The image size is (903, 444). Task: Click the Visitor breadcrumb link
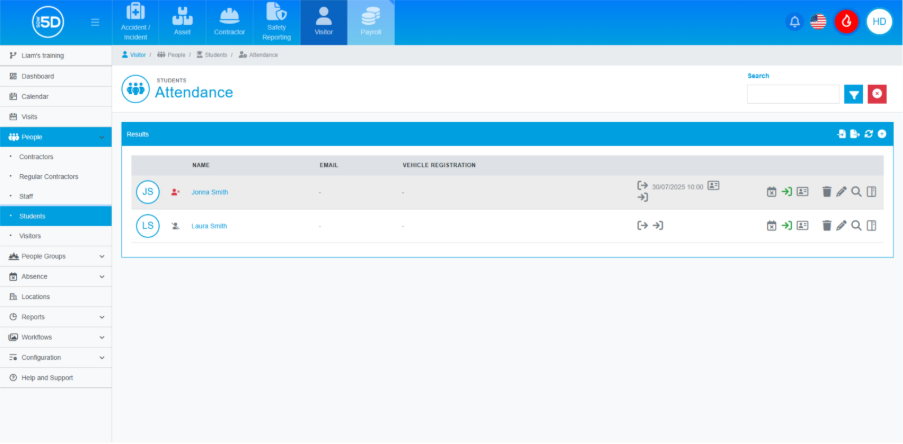[134, 55]
